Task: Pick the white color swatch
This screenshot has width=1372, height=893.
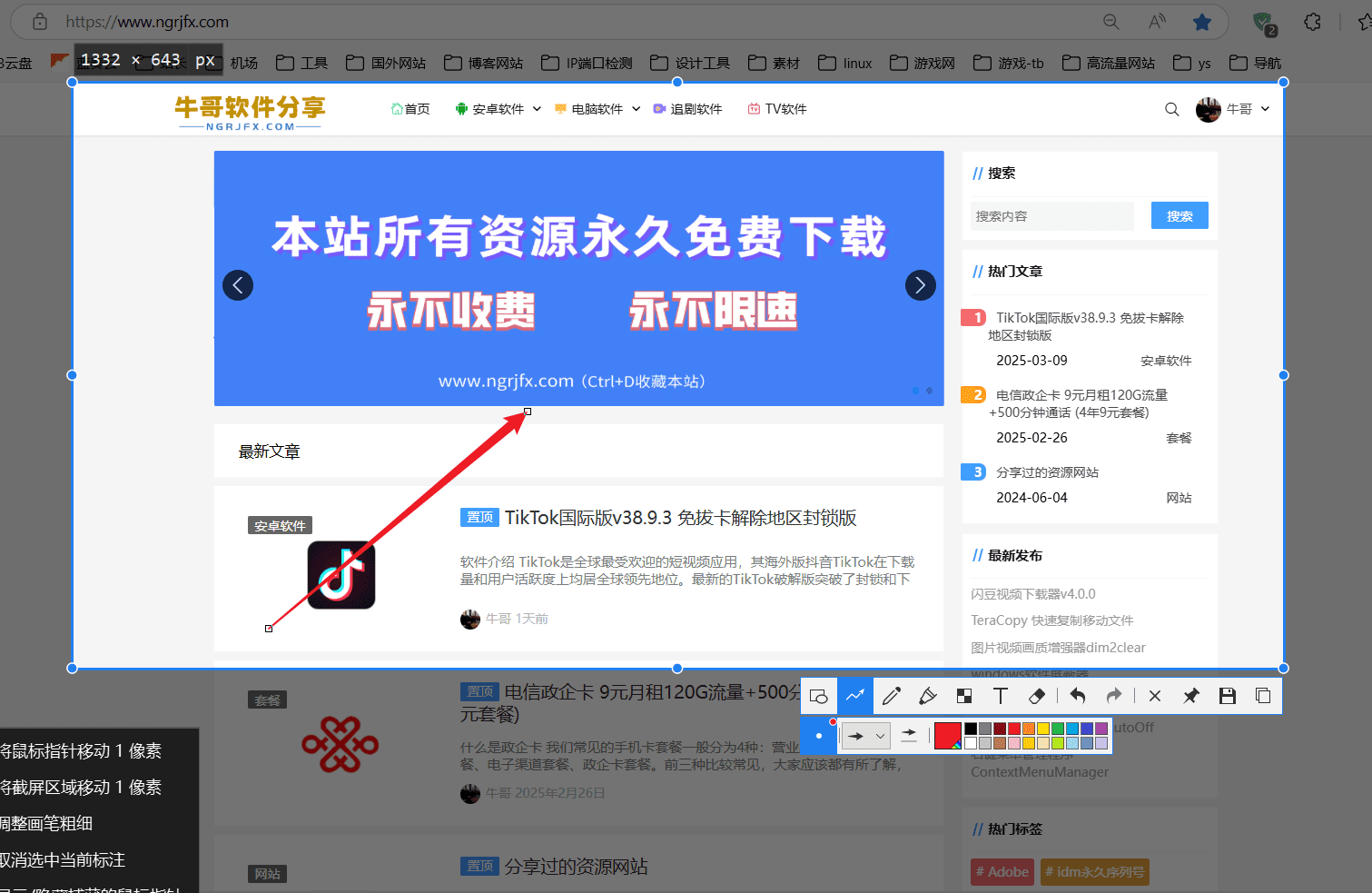Action: coord(971,743)
